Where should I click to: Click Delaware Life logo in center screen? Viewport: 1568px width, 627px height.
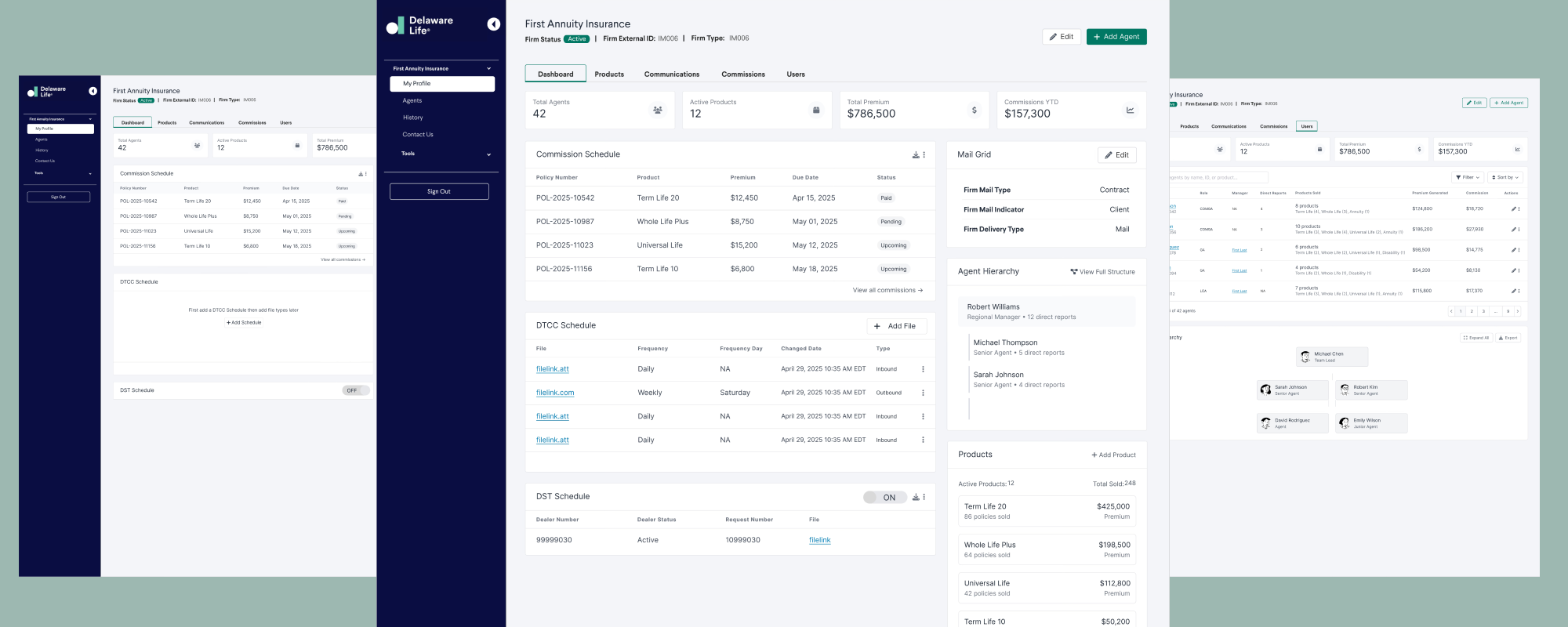[420, 26]
